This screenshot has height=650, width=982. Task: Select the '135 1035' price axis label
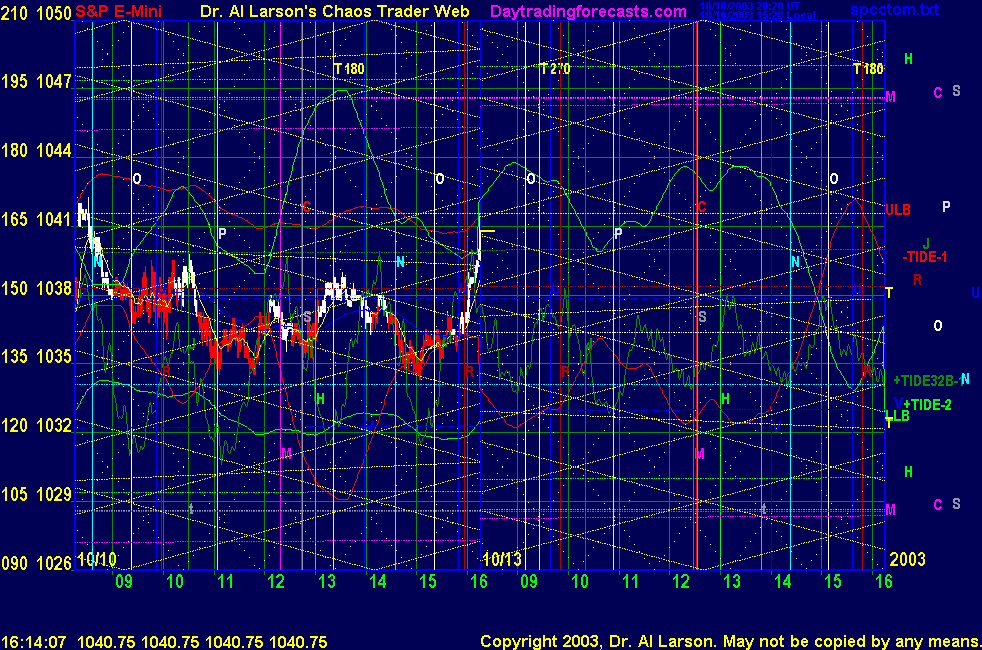[x=36, y=356]
